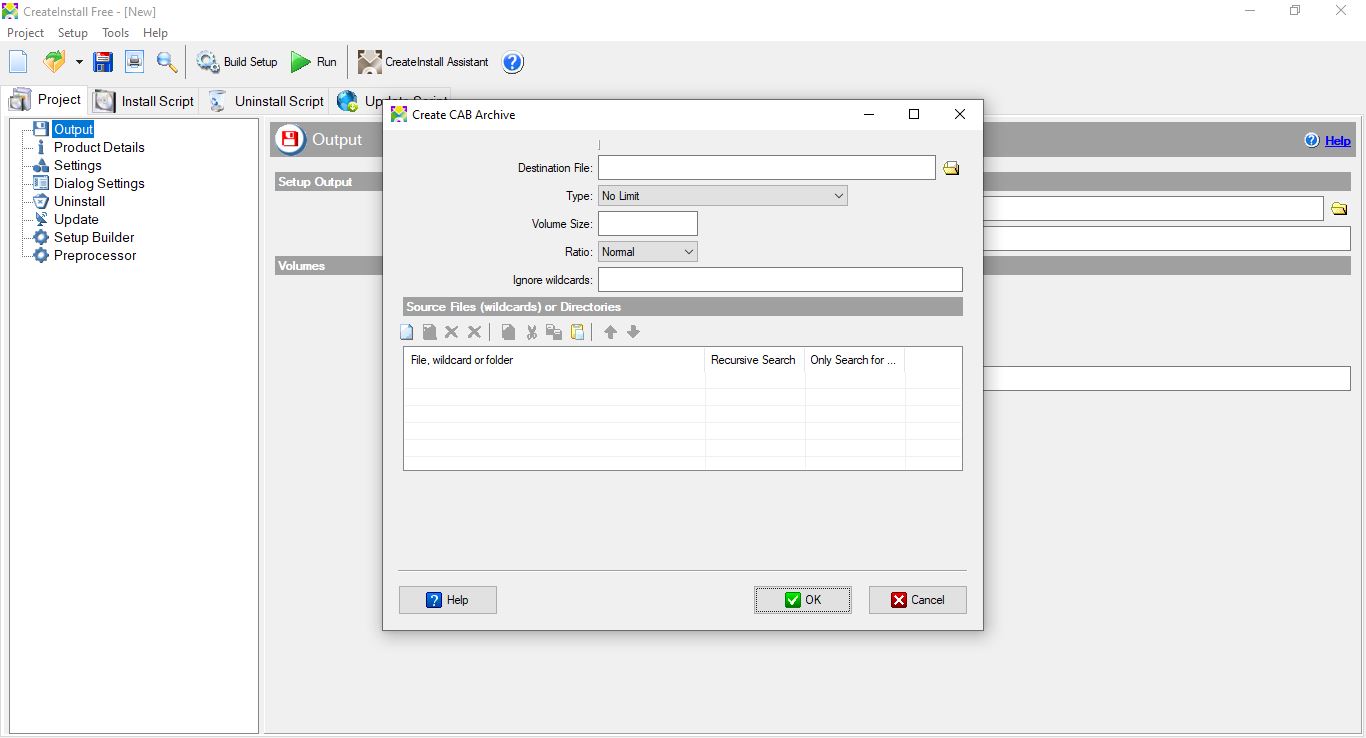Launch the CreateInstall Assistant
The height and width of the screenshot is (738, 1366).
(423, 62)
